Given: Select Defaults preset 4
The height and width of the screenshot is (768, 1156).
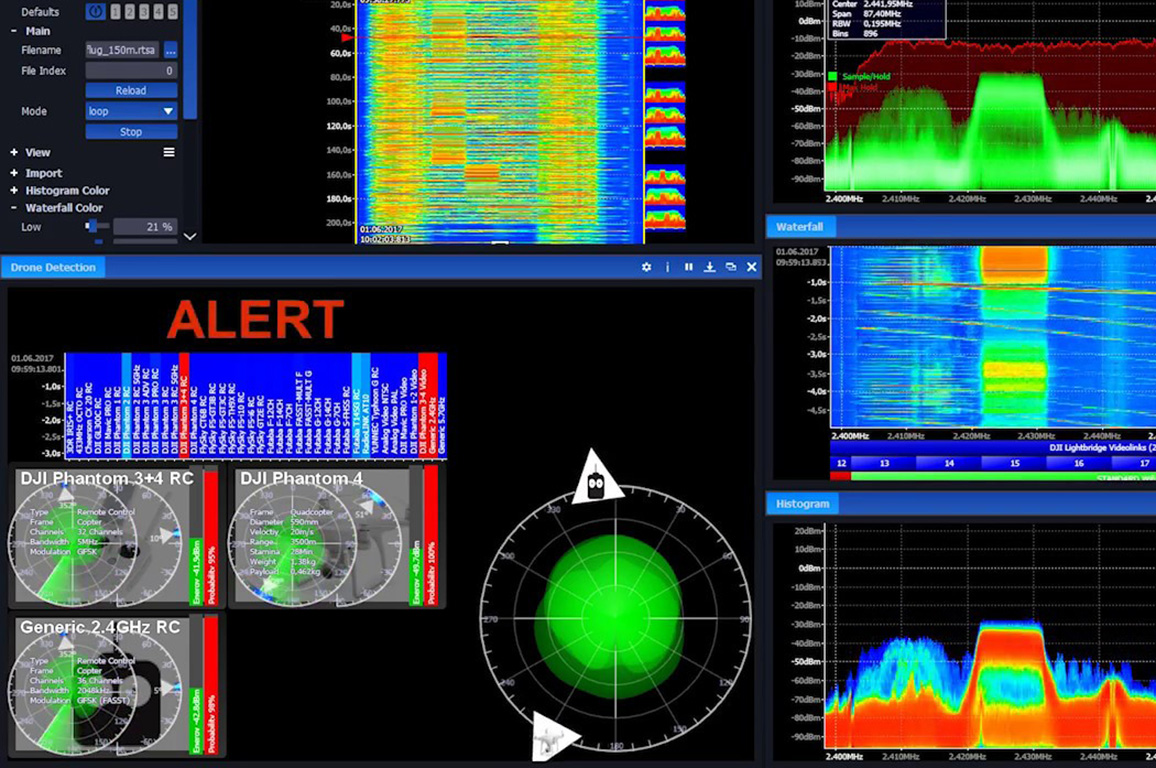Looking at the screenshot, I should coord(158,11).
